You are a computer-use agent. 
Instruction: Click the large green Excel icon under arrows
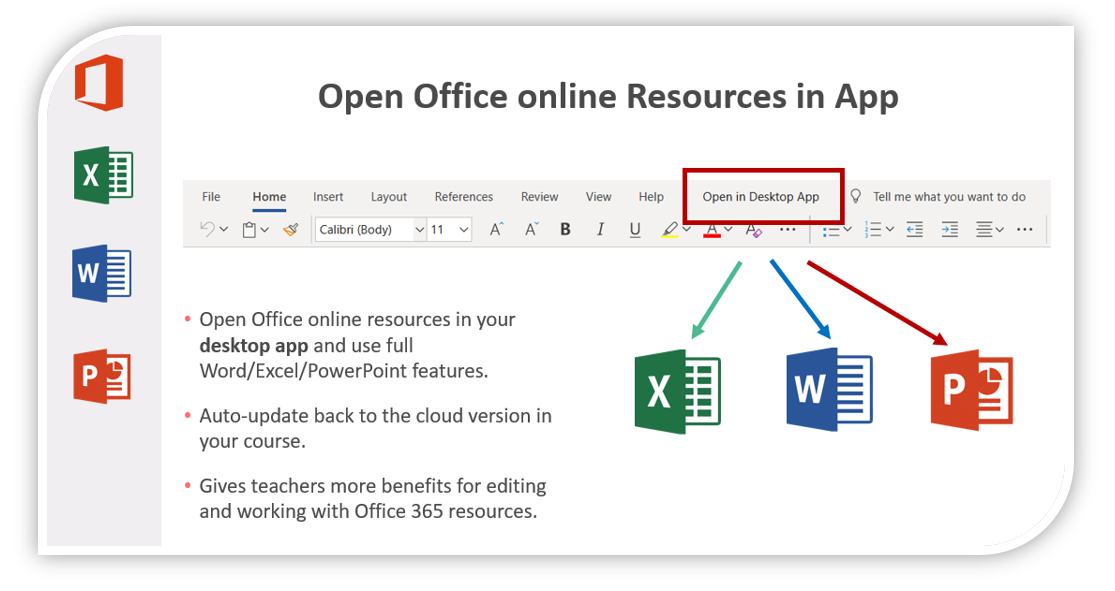(x=677, y=392)
